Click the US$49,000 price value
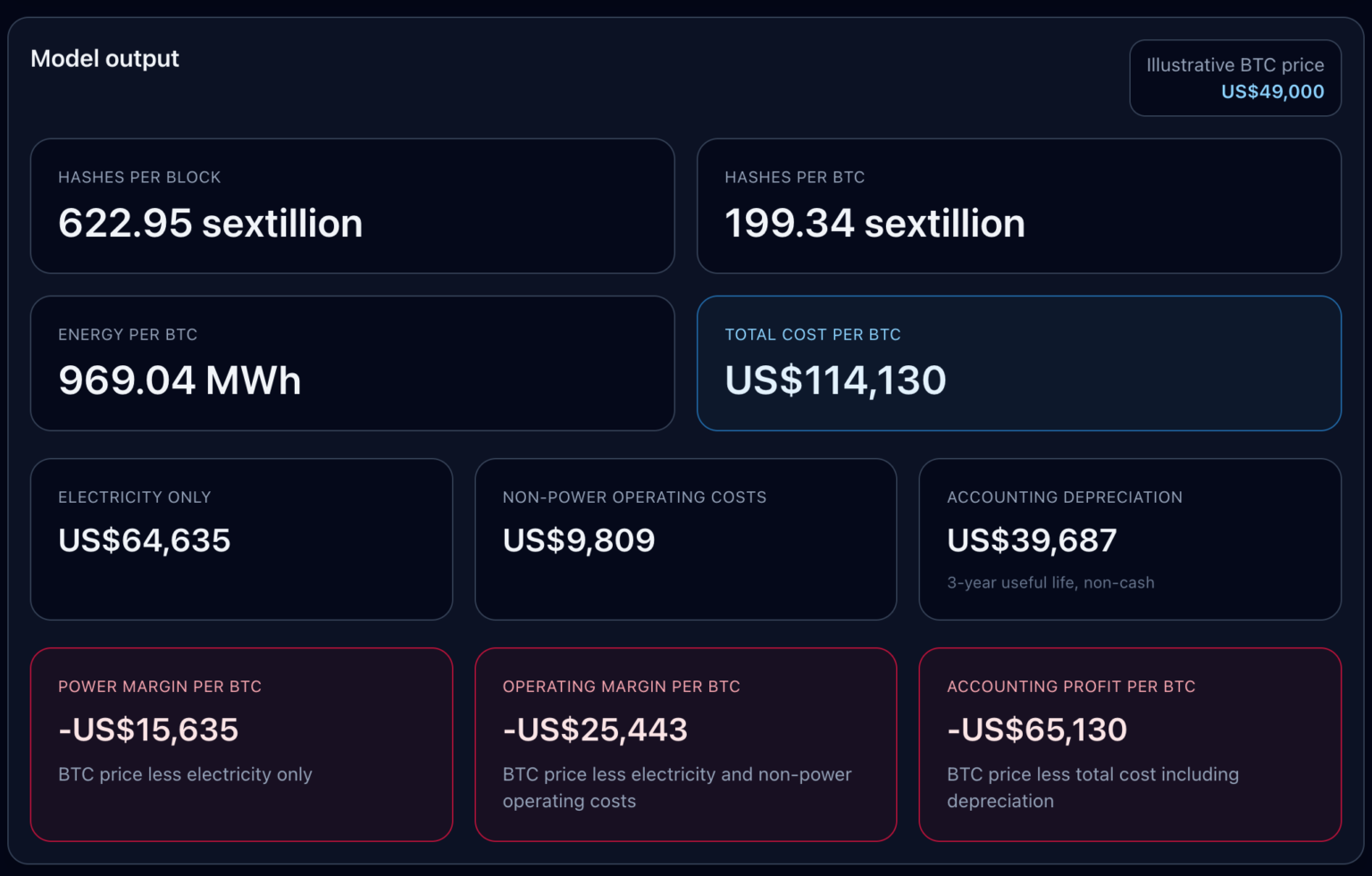Screen dimensions: 1372x876 point(1273,91)
